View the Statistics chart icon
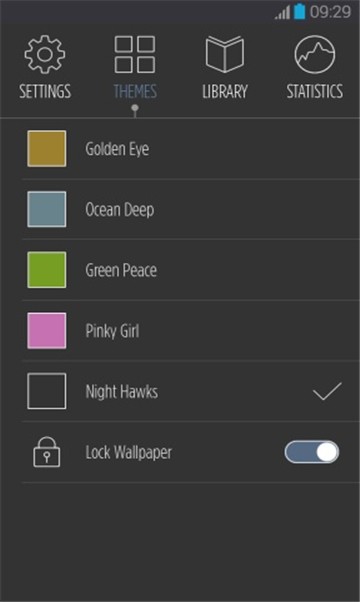The width and height of the screenshot is (360, 602). pos(315,54)
